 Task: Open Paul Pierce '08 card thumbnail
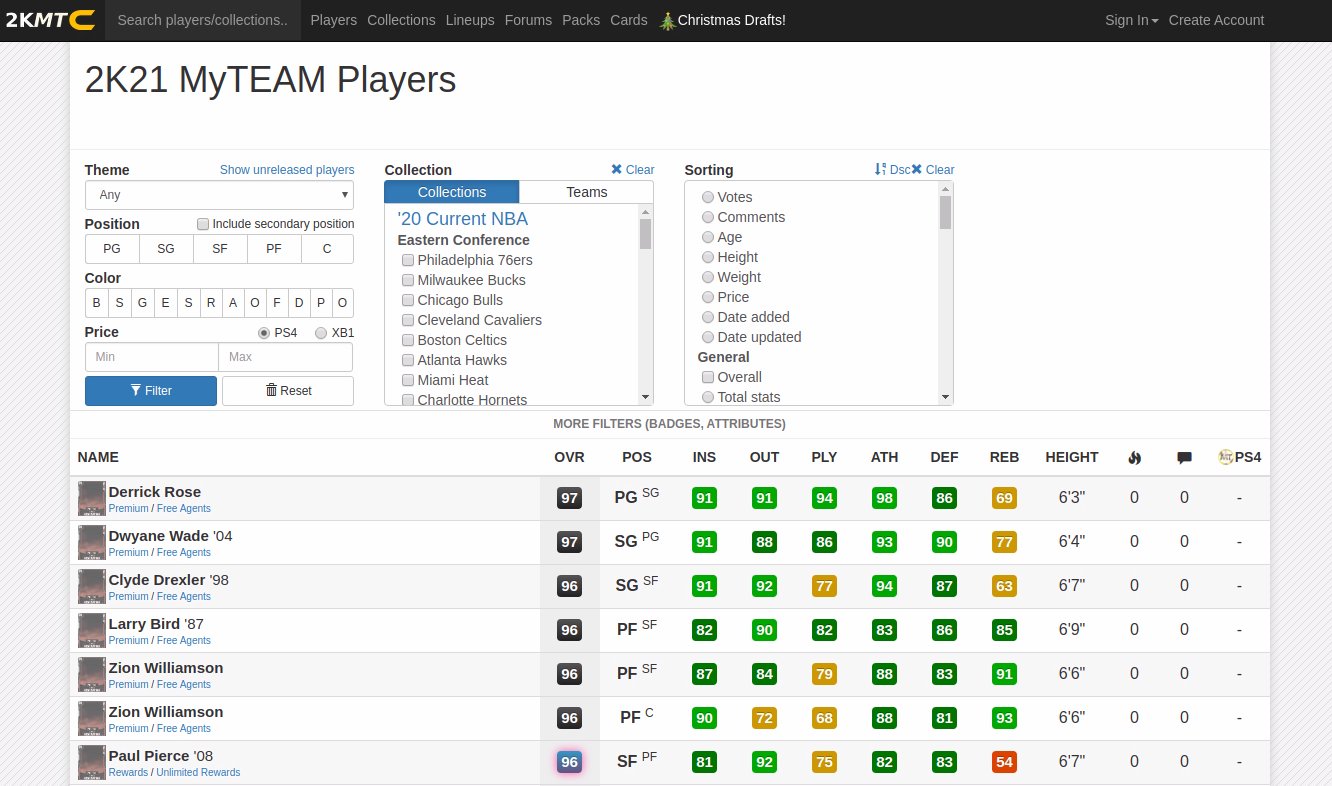click(92, 763)
